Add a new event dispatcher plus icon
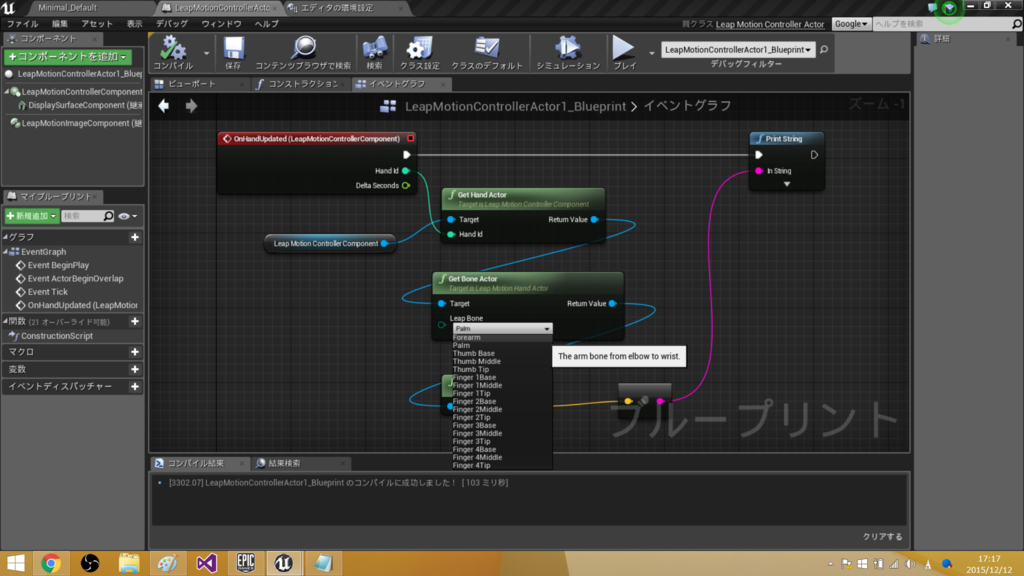1024x576 pixels. pyautogui.click(x=135, y=387)
